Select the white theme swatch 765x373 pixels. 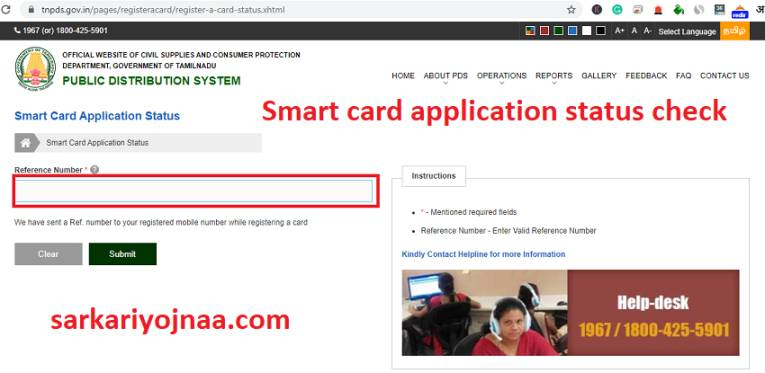[586, 31]
